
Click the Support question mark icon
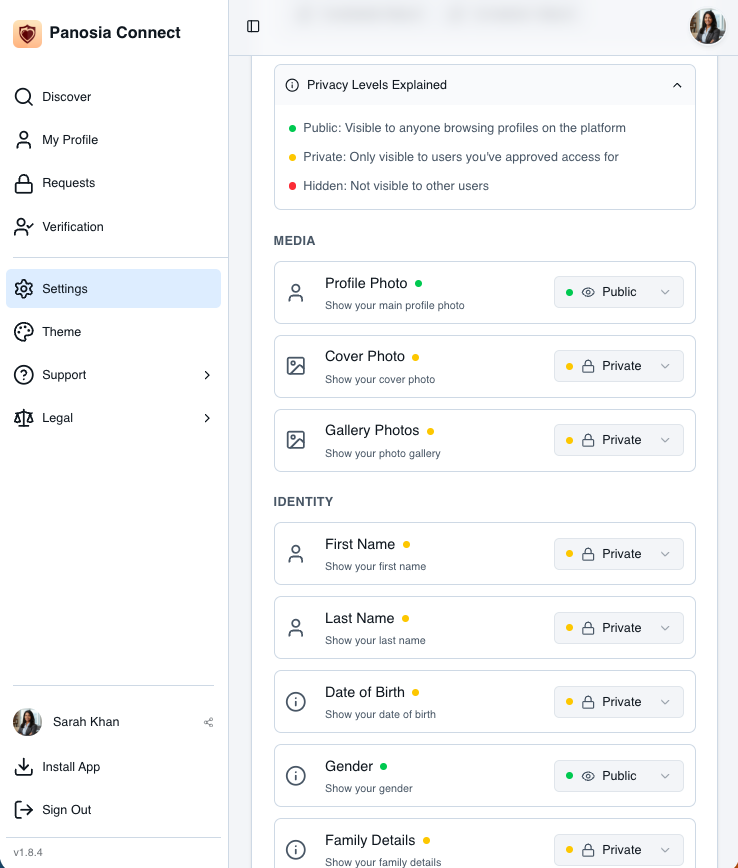(x=24, y=375)
